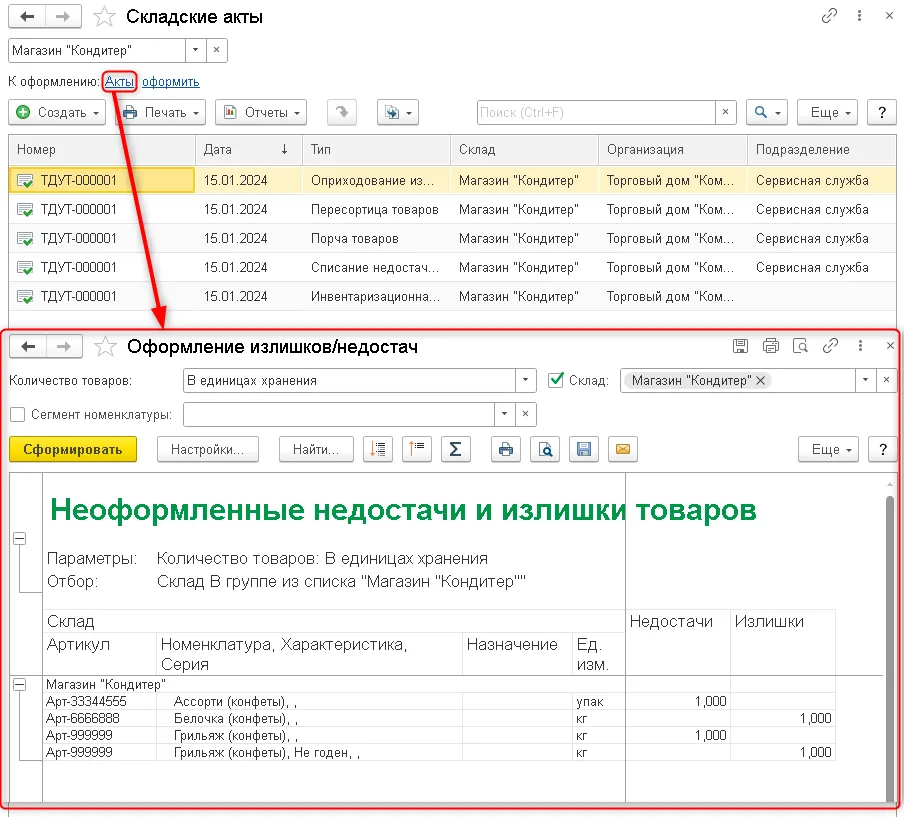This screenshot has width=904, height=817.
Task: Open Количество товаров dropdown
Action: (525, 380)
